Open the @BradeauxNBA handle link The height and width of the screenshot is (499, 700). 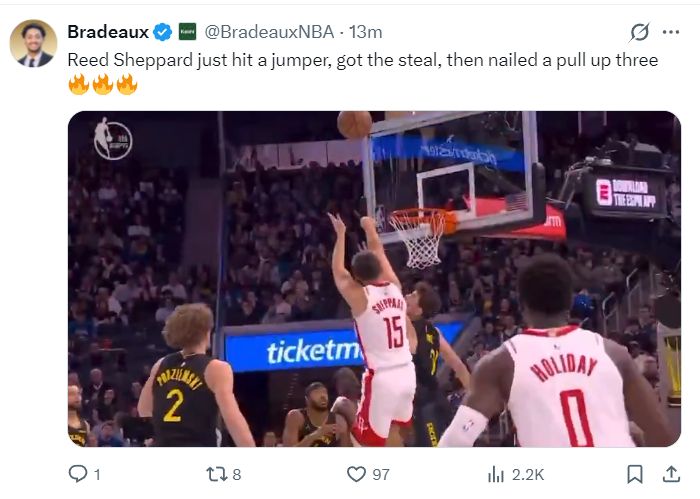coord(269,32)
